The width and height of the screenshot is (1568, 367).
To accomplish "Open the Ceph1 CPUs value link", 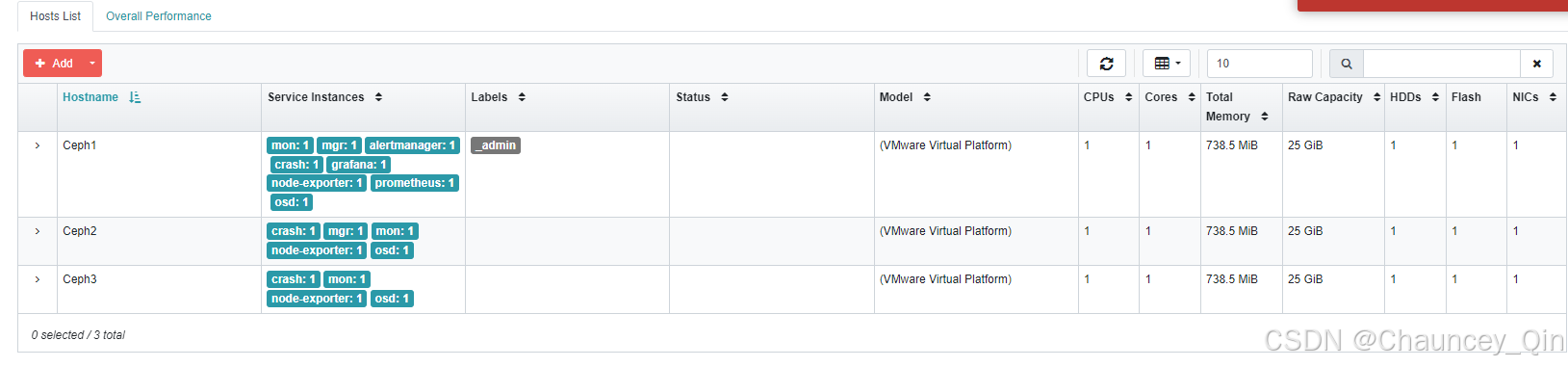I will point(1087,145).
